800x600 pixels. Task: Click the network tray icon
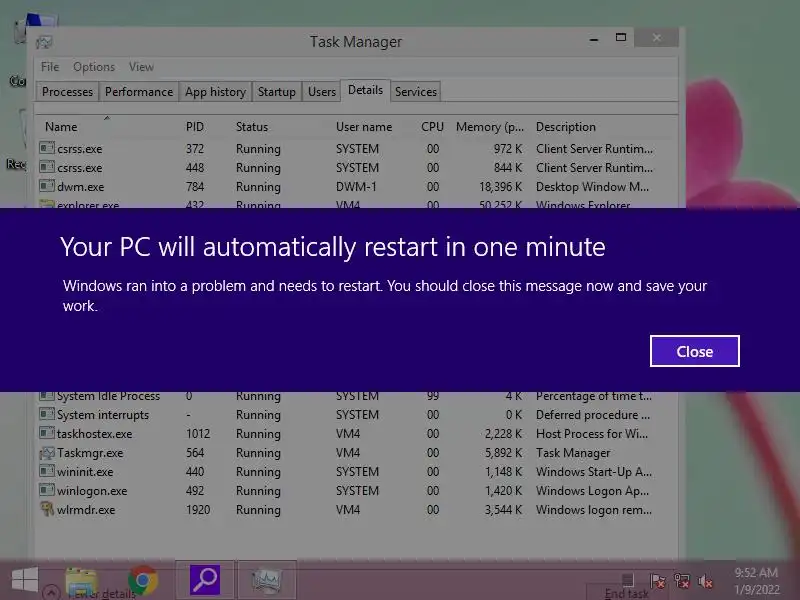tap(682, 581)
